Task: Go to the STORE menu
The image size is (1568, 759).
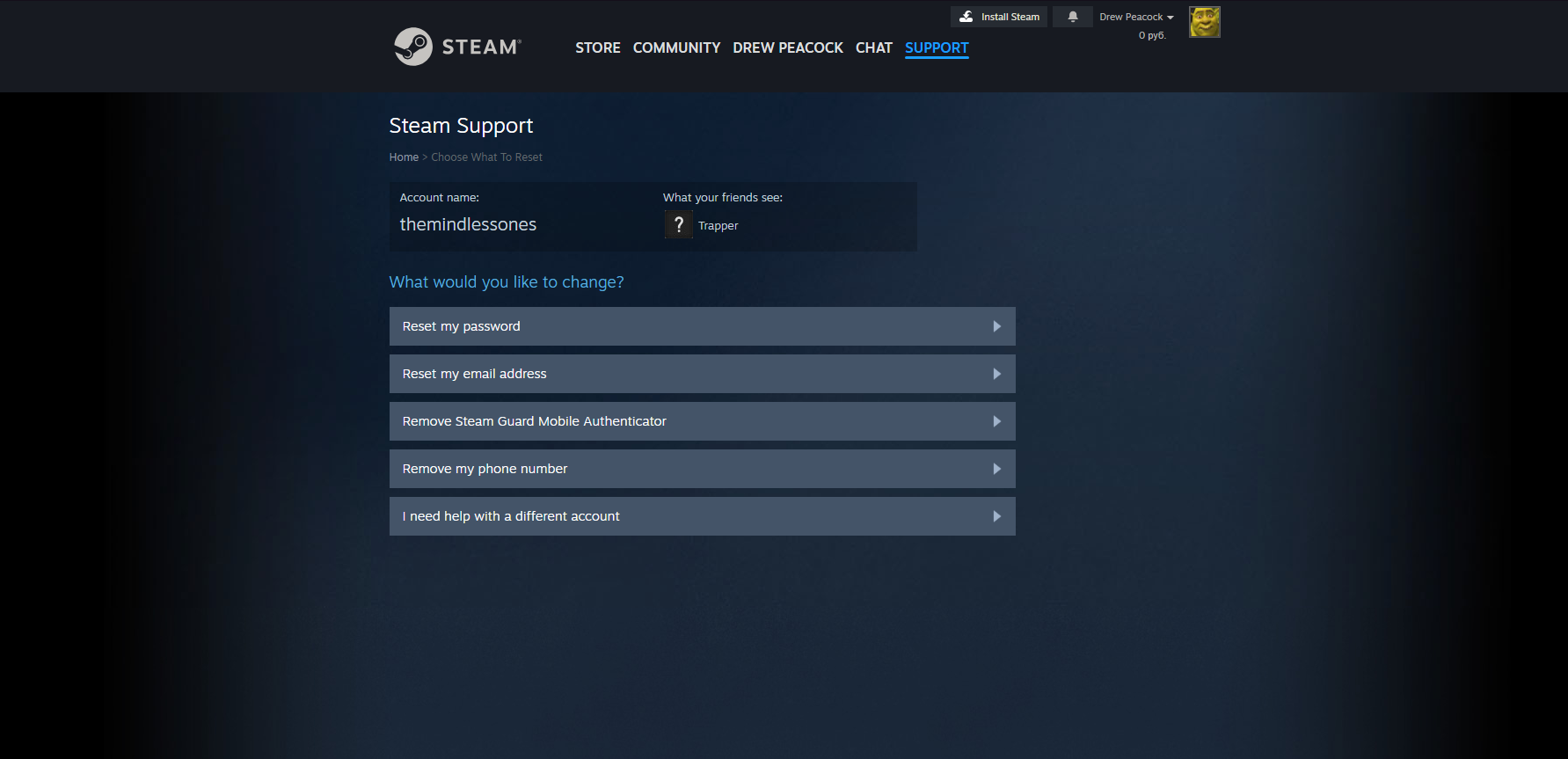Action: 598,47
